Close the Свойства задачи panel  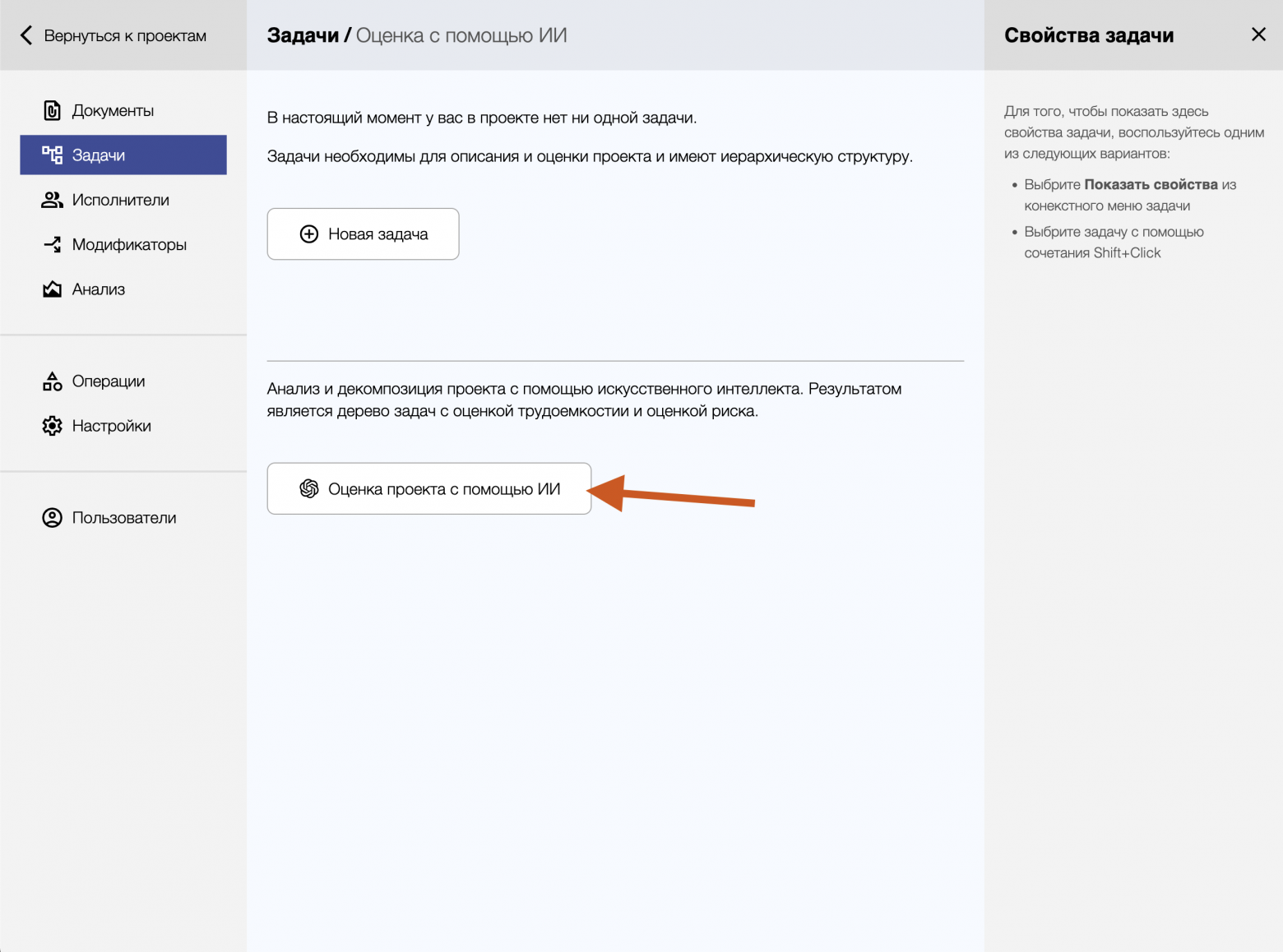[x=1258, y=35]
